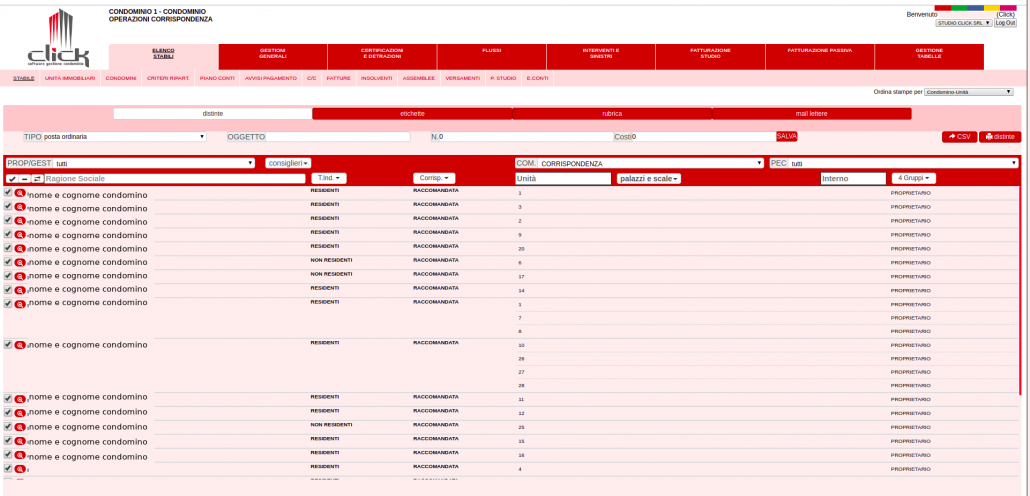Expand the palazzi e scale dropdown

(648, 178)
